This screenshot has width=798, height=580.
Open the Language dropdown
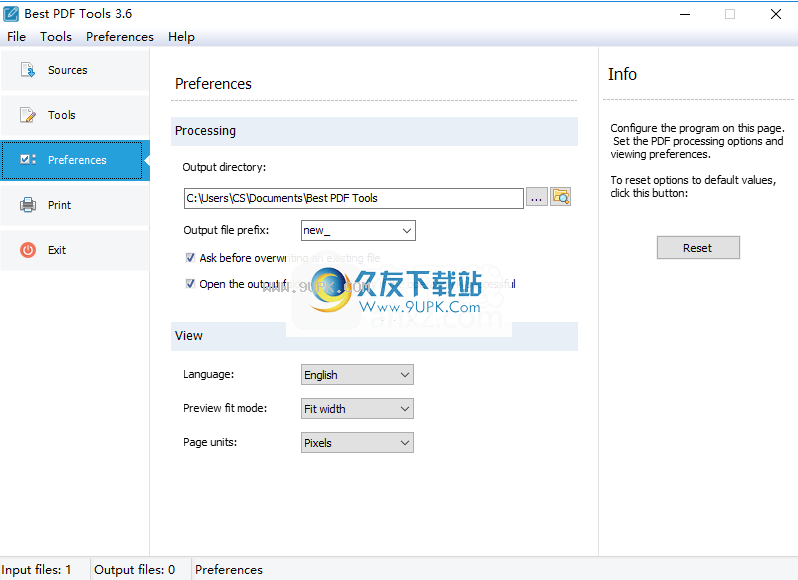point(357,375)
